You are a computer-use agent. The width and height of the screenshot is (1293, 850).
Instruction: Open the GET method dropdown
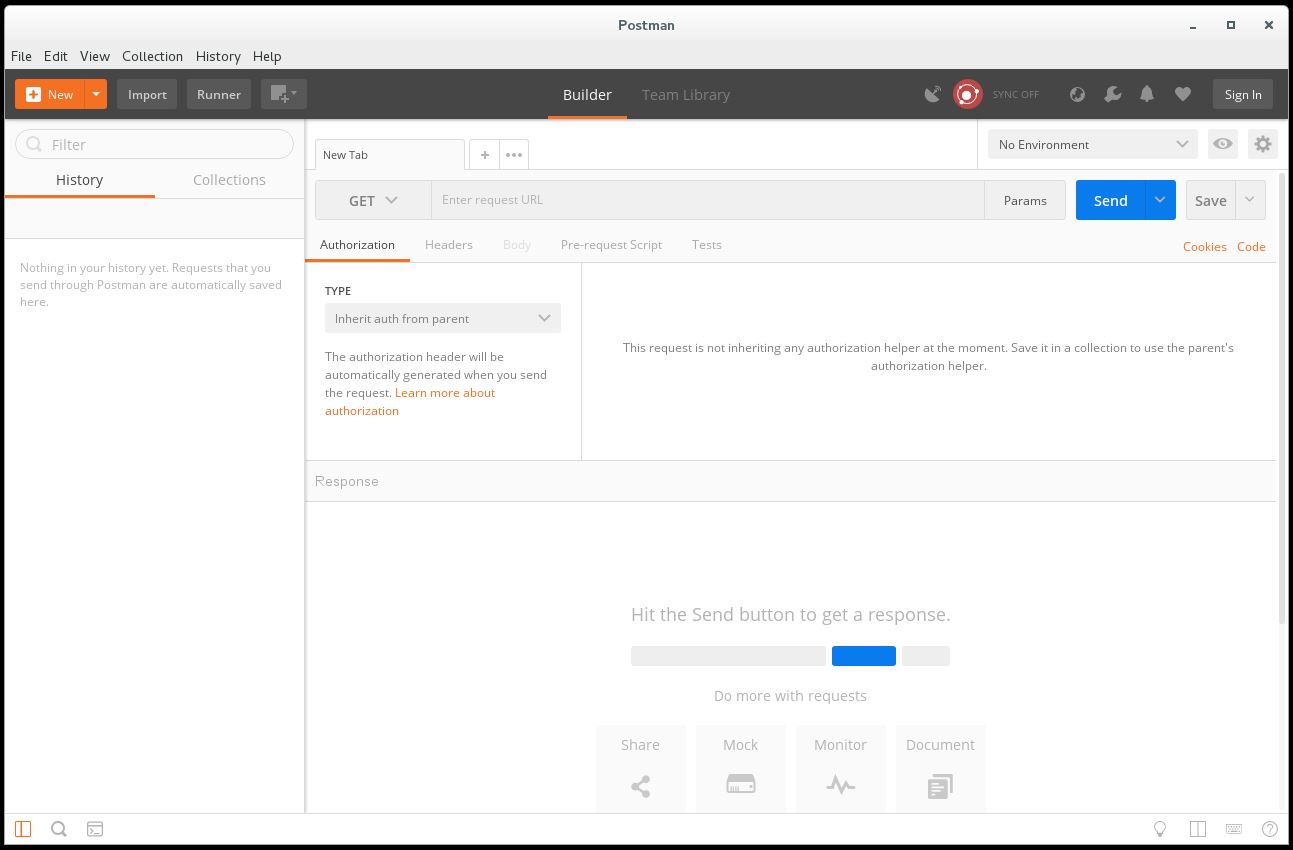point(373,200)
